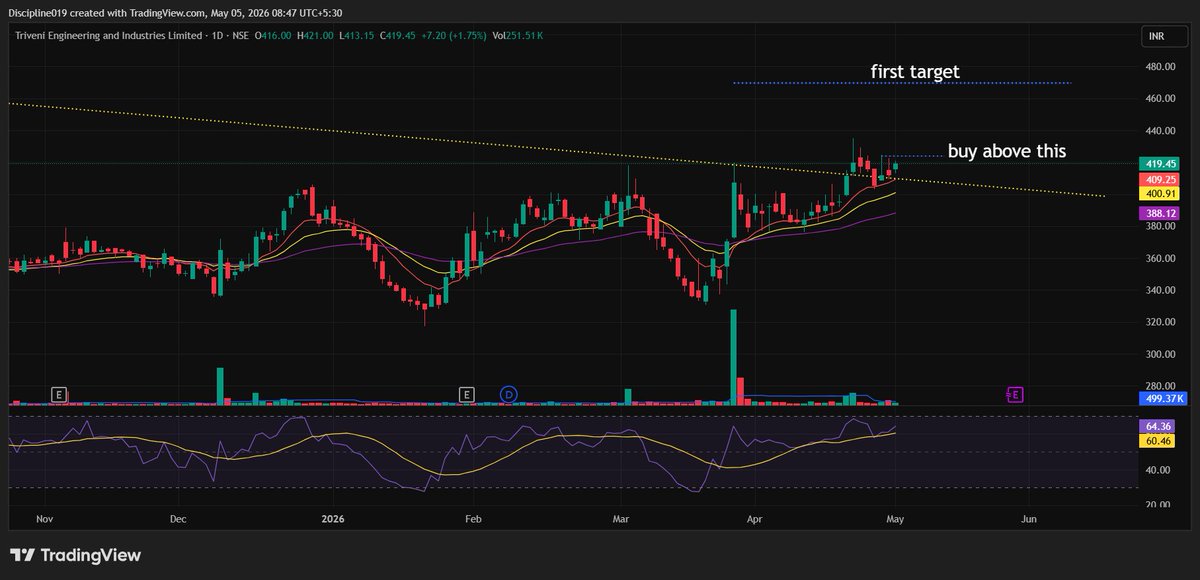Open the blue 'D' dividend marker
This screenshot has height=580, width=1200.
pyautogui.click(x=509, y=395)
